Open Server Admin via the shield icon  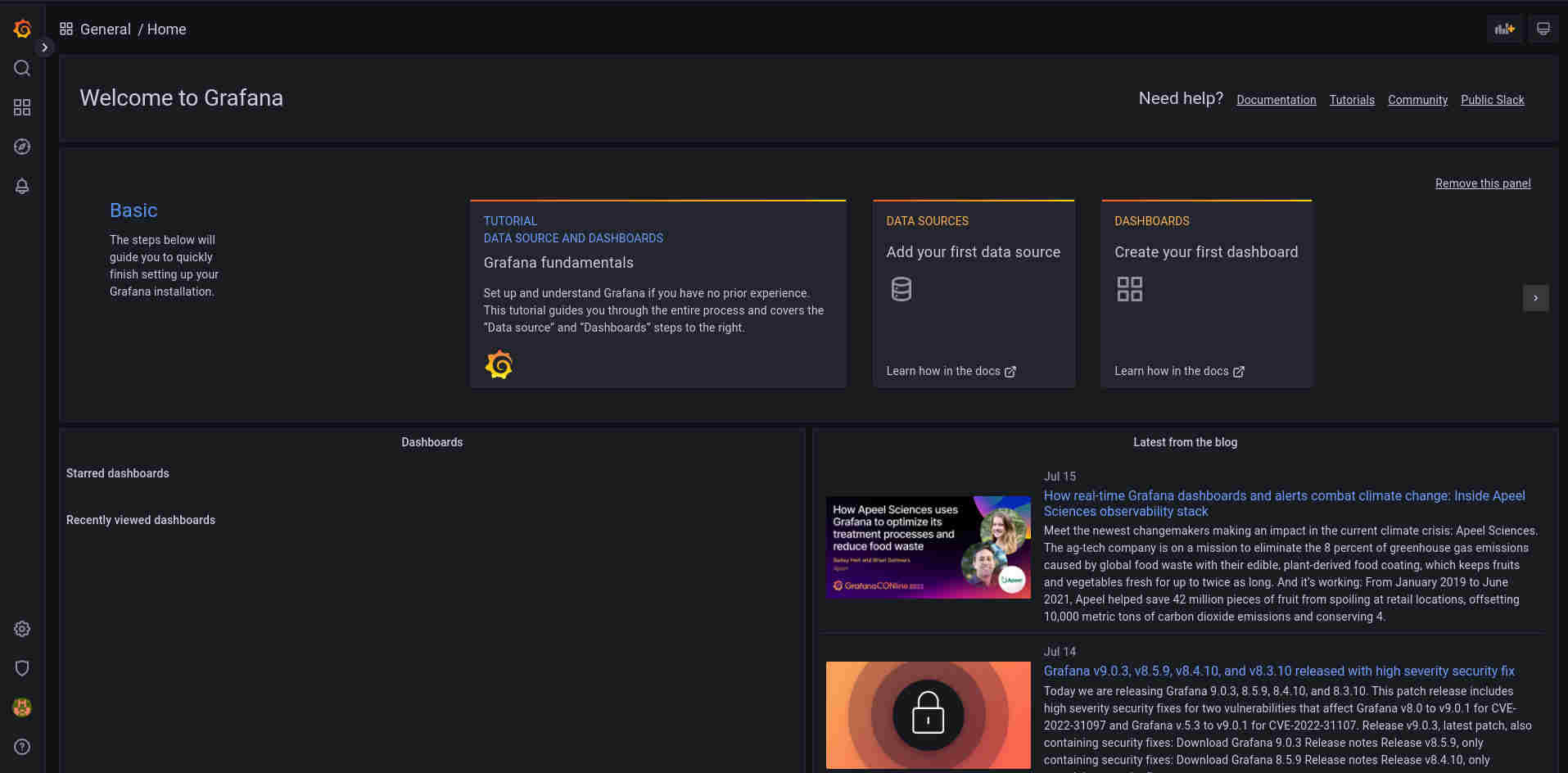pyautogui.click(x=22, y=668)
